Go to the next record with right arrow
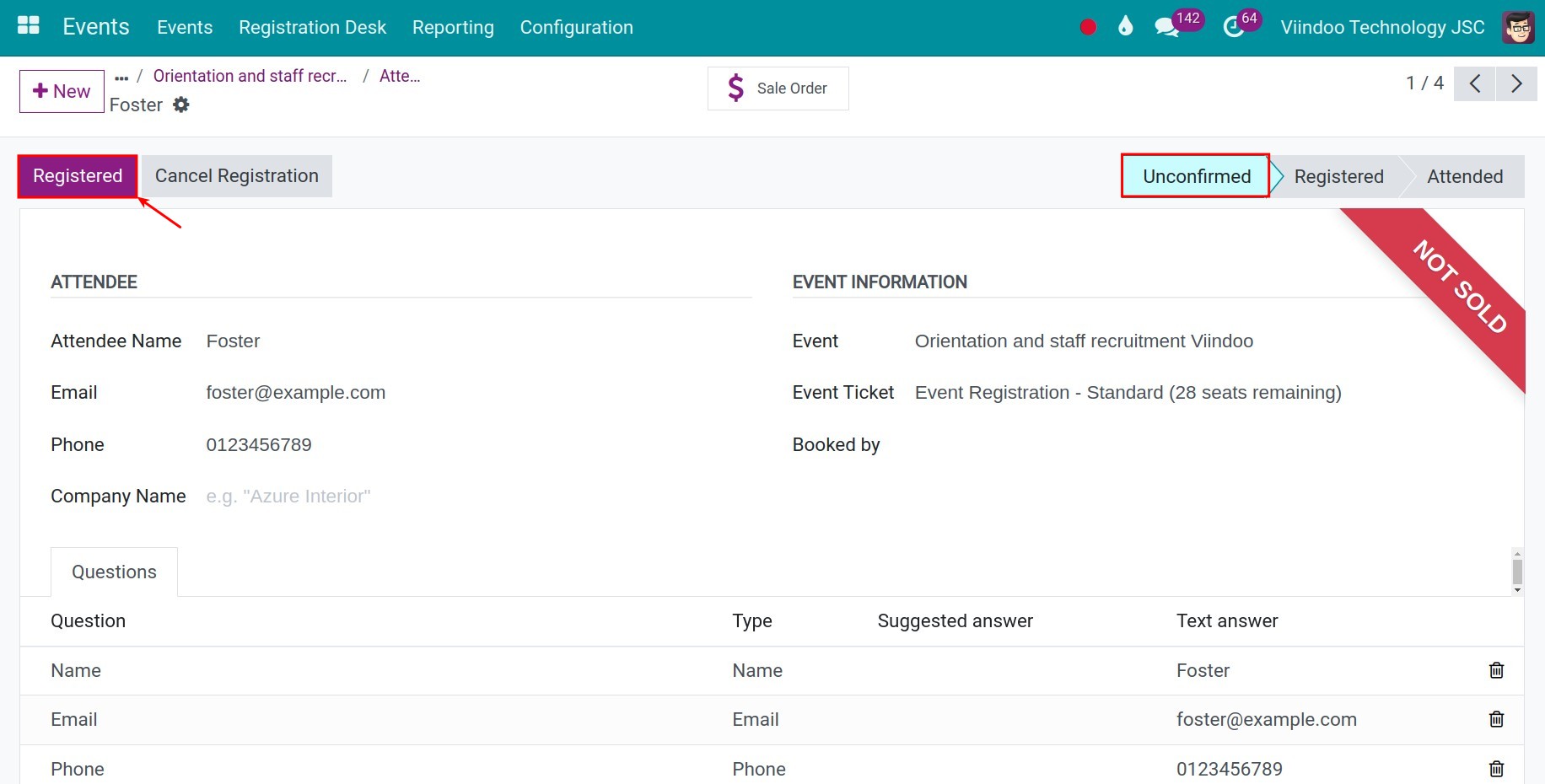1545x784 pixels. click(1515, 83)
